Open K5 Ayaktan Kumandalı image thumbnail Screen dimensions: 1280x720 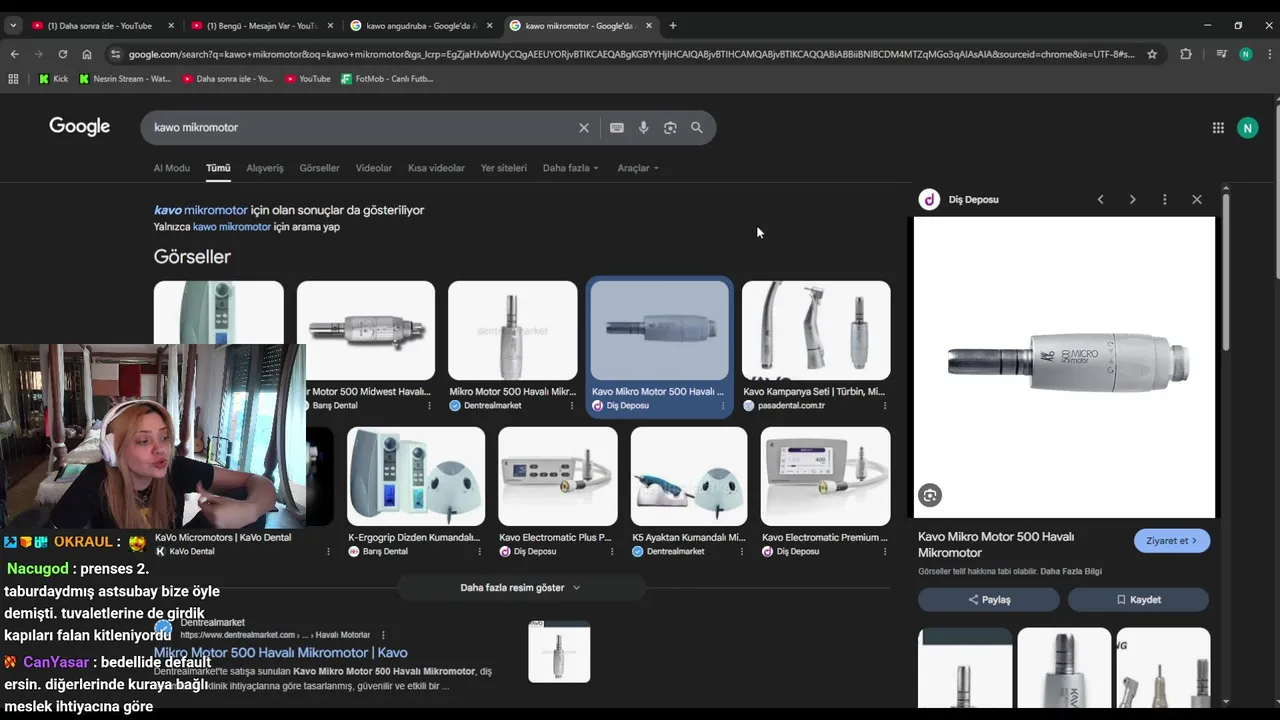point(689,476)
